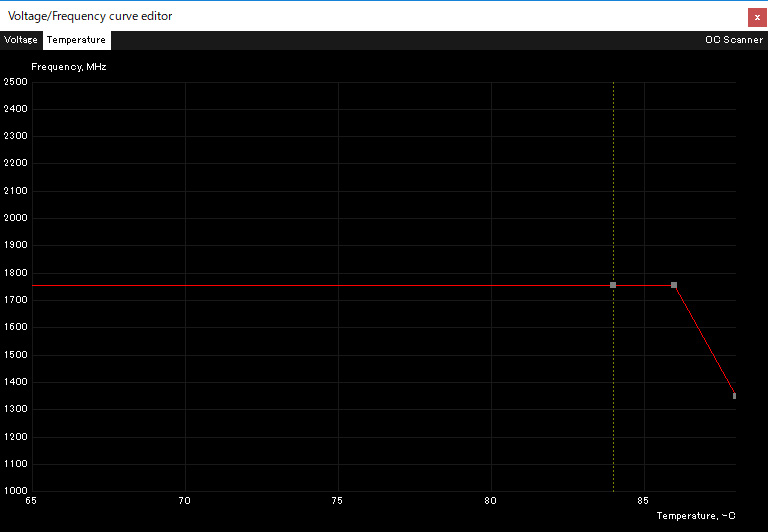
Task: Select the curve point on the dashed line
Action: tap(613, 285)
